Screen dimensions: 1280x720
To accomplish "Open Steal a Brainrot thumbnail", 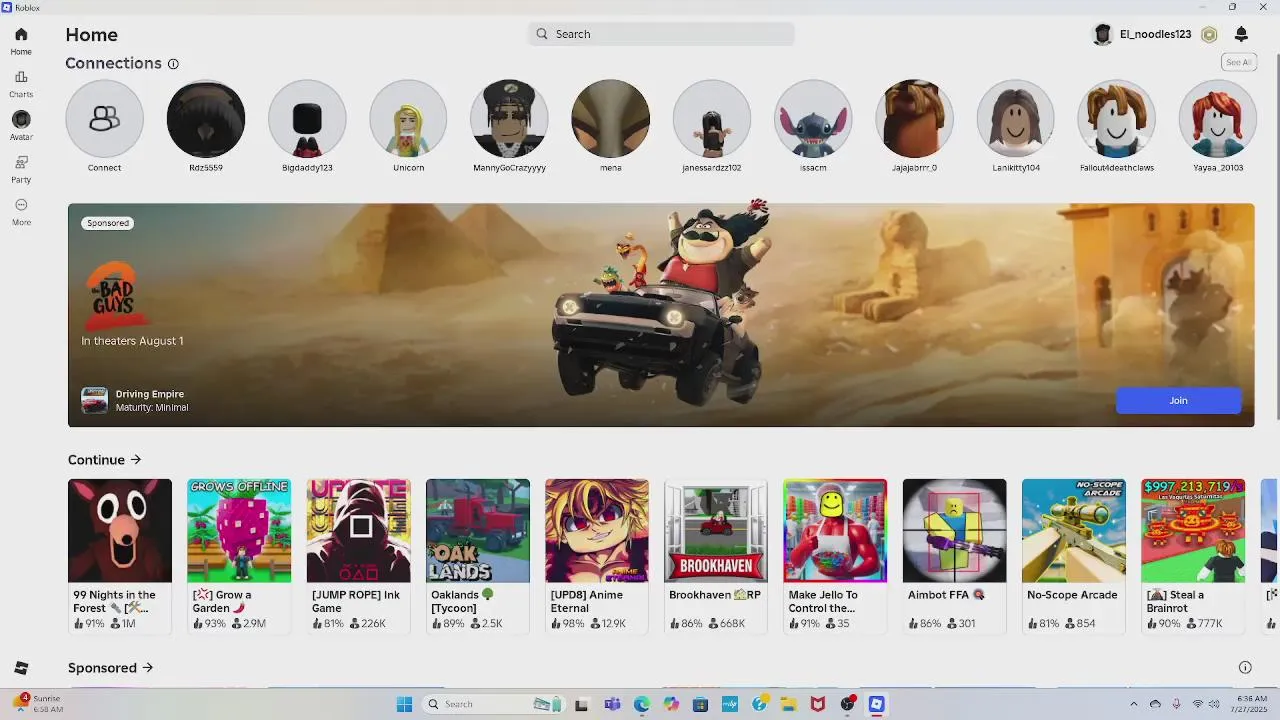I will point(1193,530).
